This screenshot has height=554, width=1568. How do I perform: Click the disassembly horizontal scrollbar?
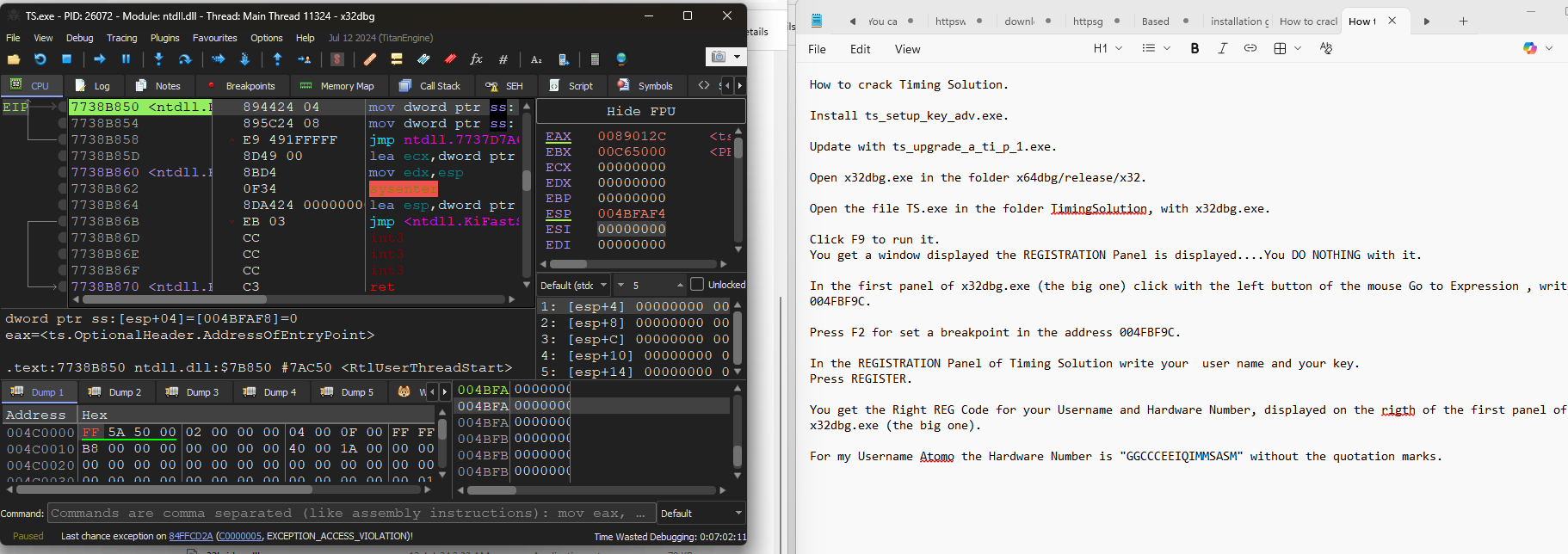pyautogui.click(x=293, y=300)
